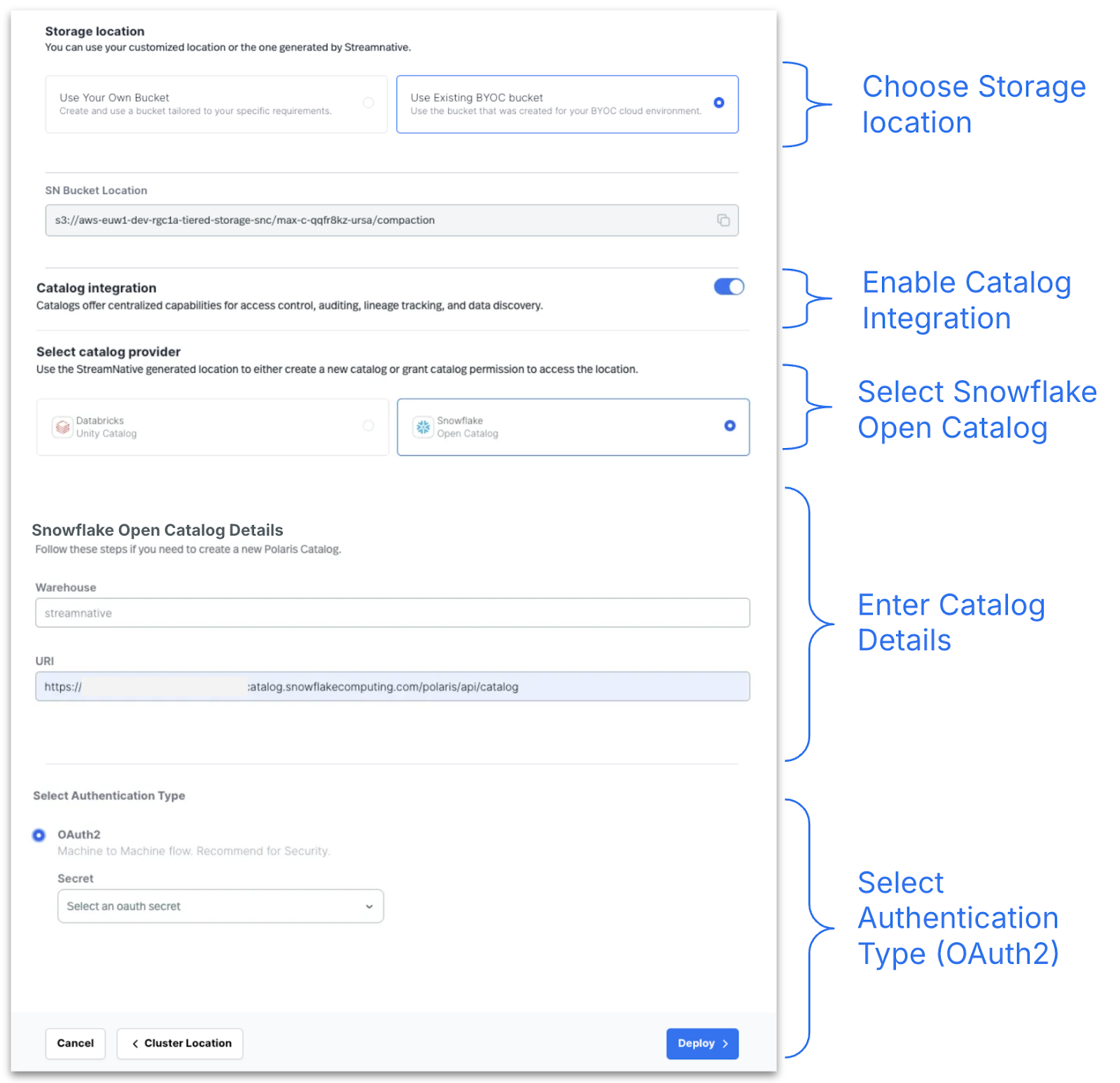Click the Choose Storage location annotation label

(x=973, y=104)
